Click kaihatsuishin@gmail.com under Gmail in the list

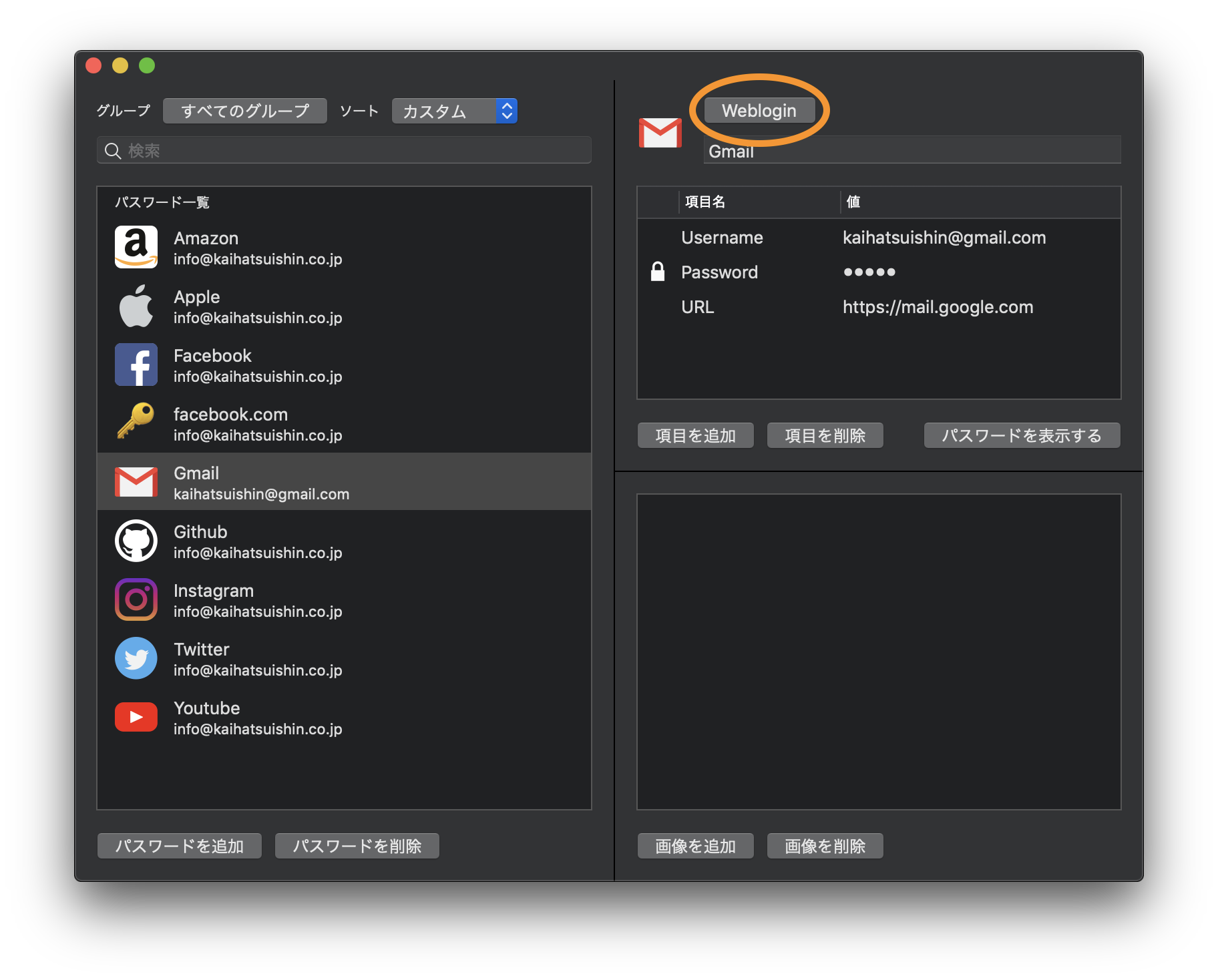(x=261, y=494)
